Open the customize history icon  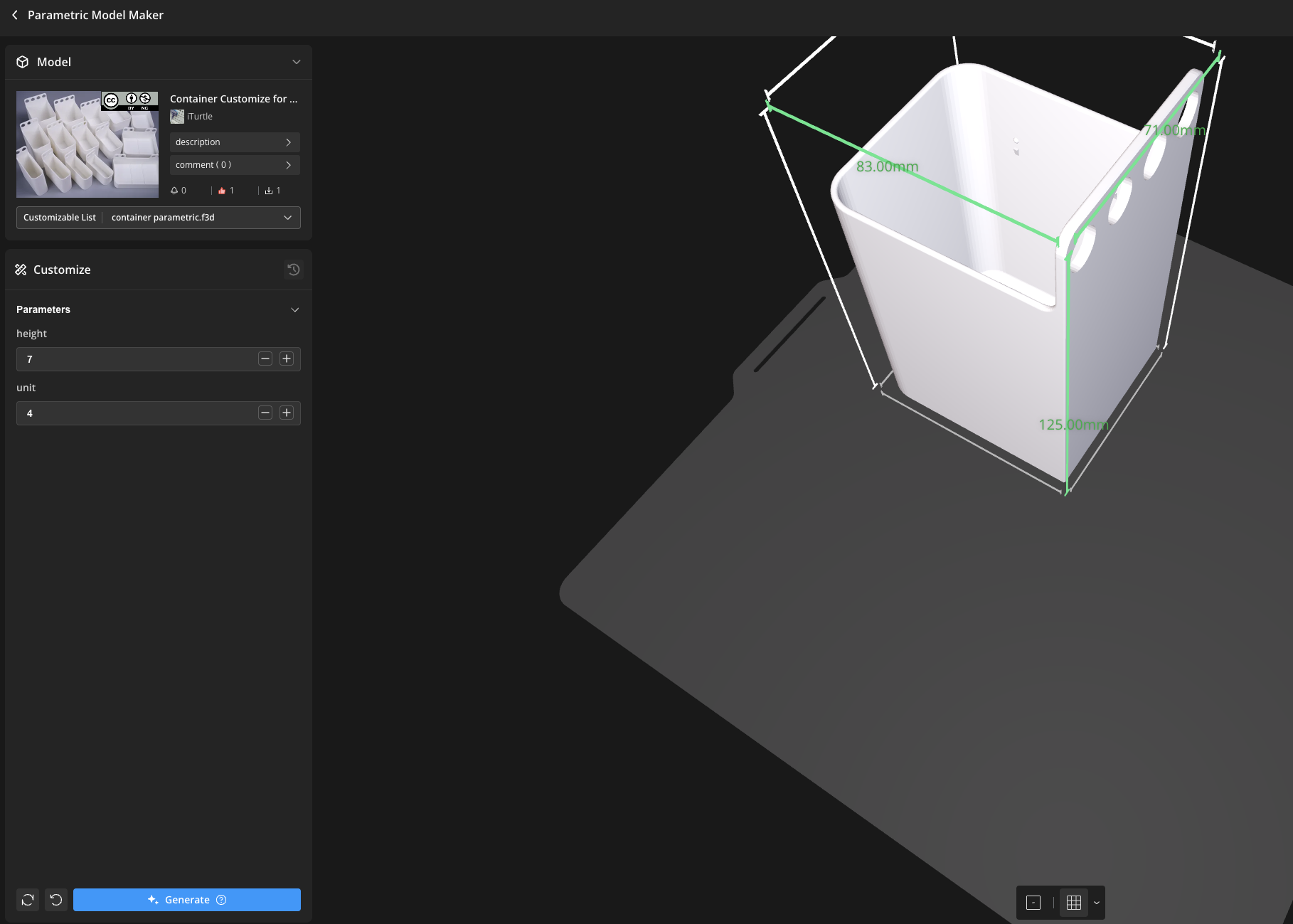click(x=294, y=270)
